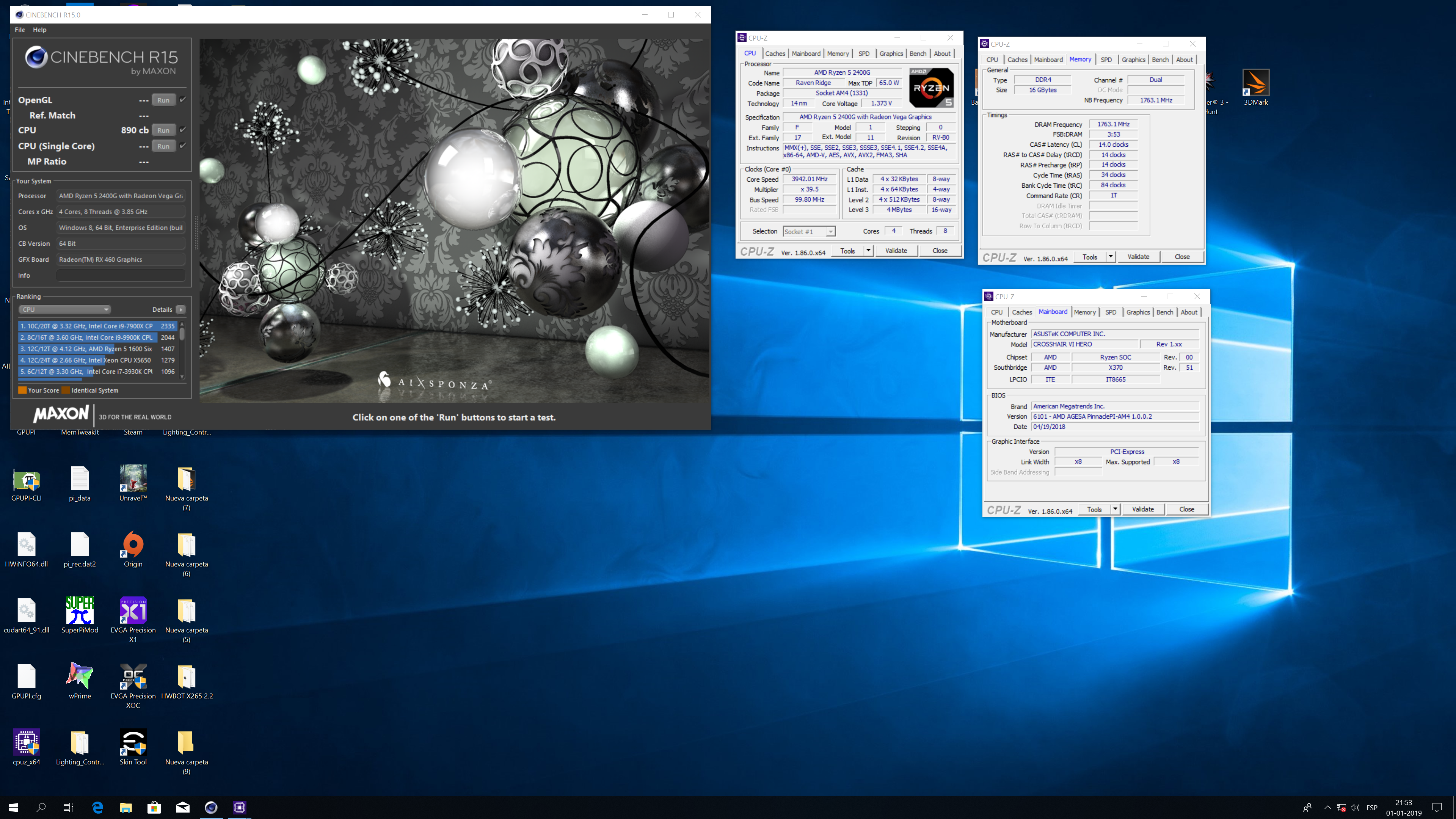
Task: Open the File menu in Cinebench
Action: (20, 30)
